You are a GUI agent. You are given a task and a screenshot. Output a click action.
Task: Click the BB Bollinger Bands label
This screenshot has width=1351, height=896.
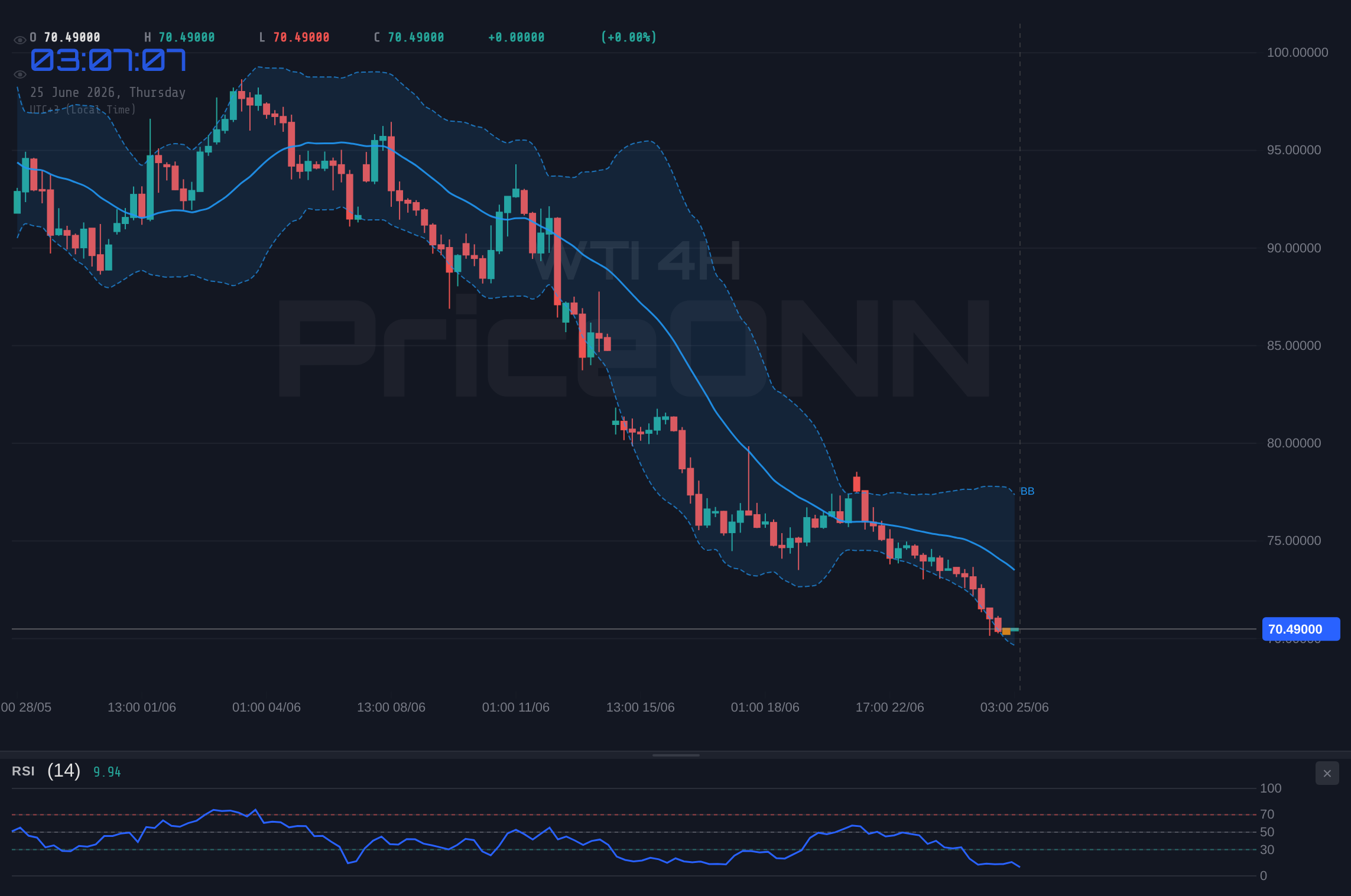[1027, 491]
